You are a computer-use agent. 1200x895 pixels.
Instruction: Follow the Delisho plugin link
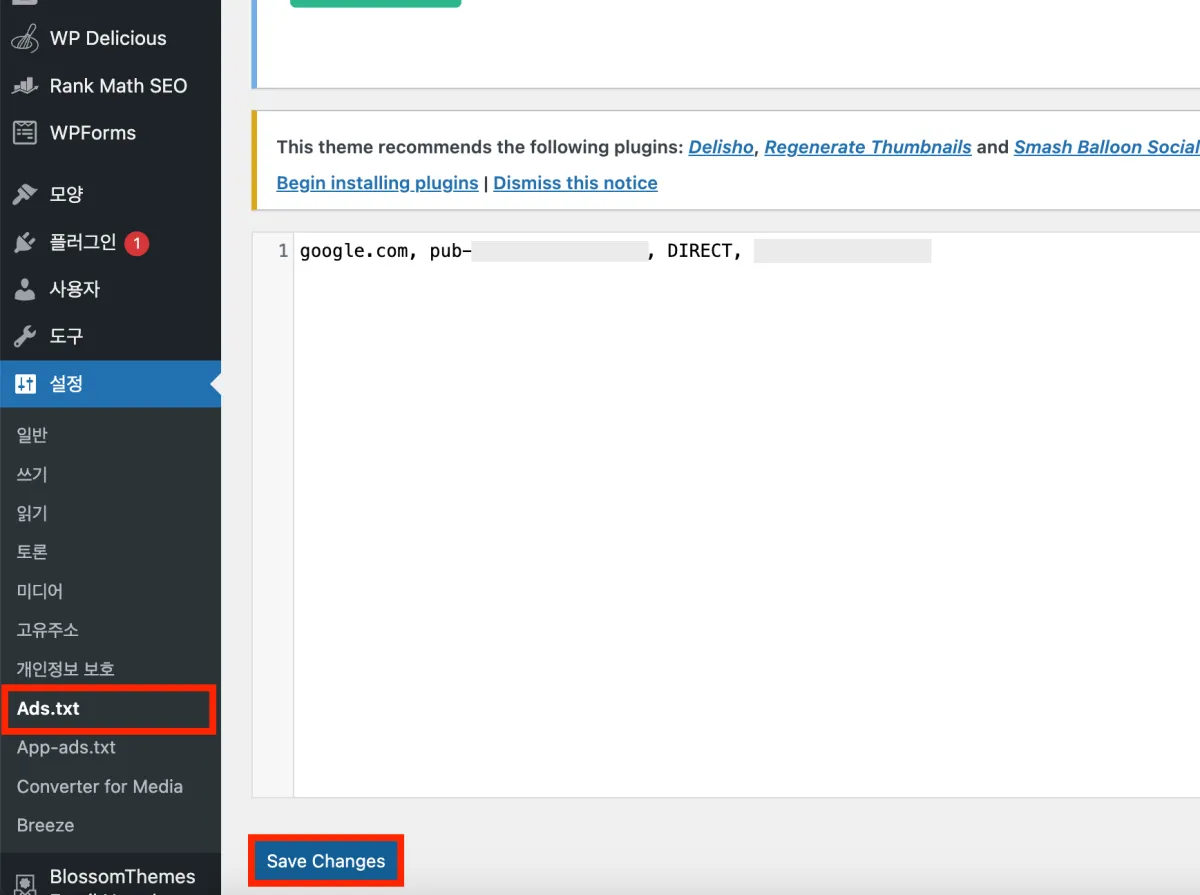click(721, 147)
